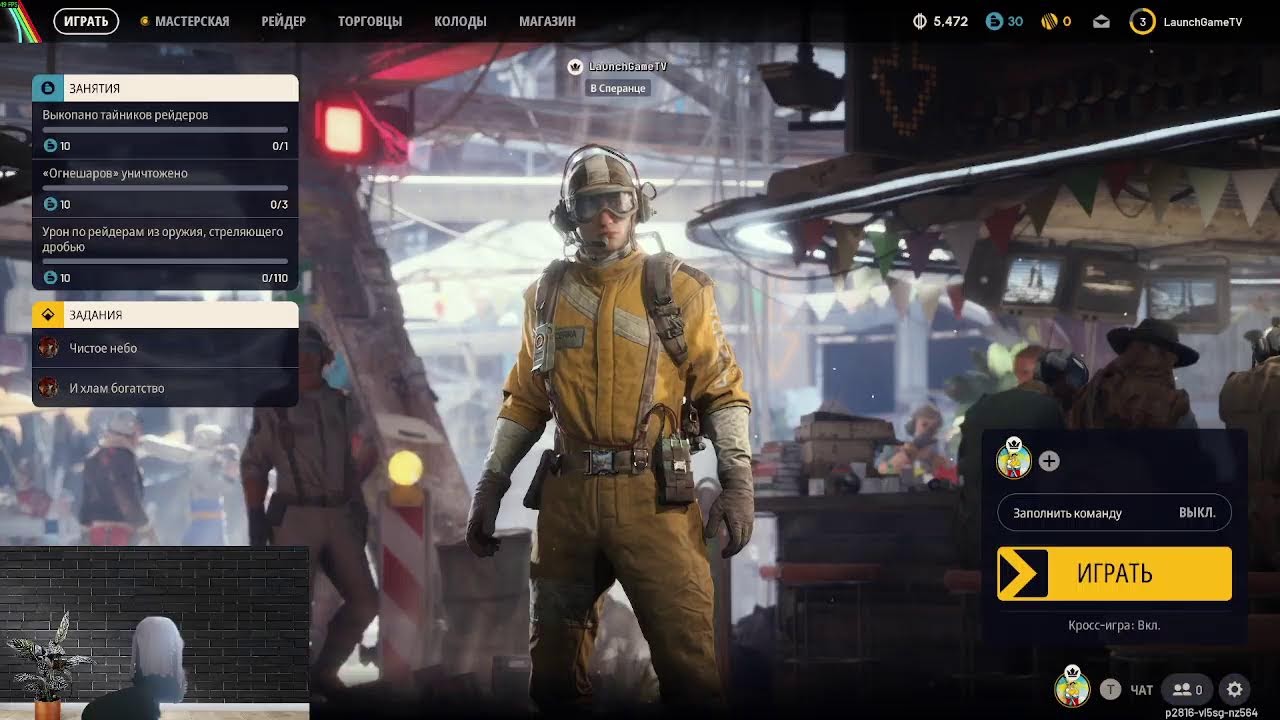The image size is (1280, 720).
Task: Open the МАГАЗИН tab
Action: (x=547, y=21)
